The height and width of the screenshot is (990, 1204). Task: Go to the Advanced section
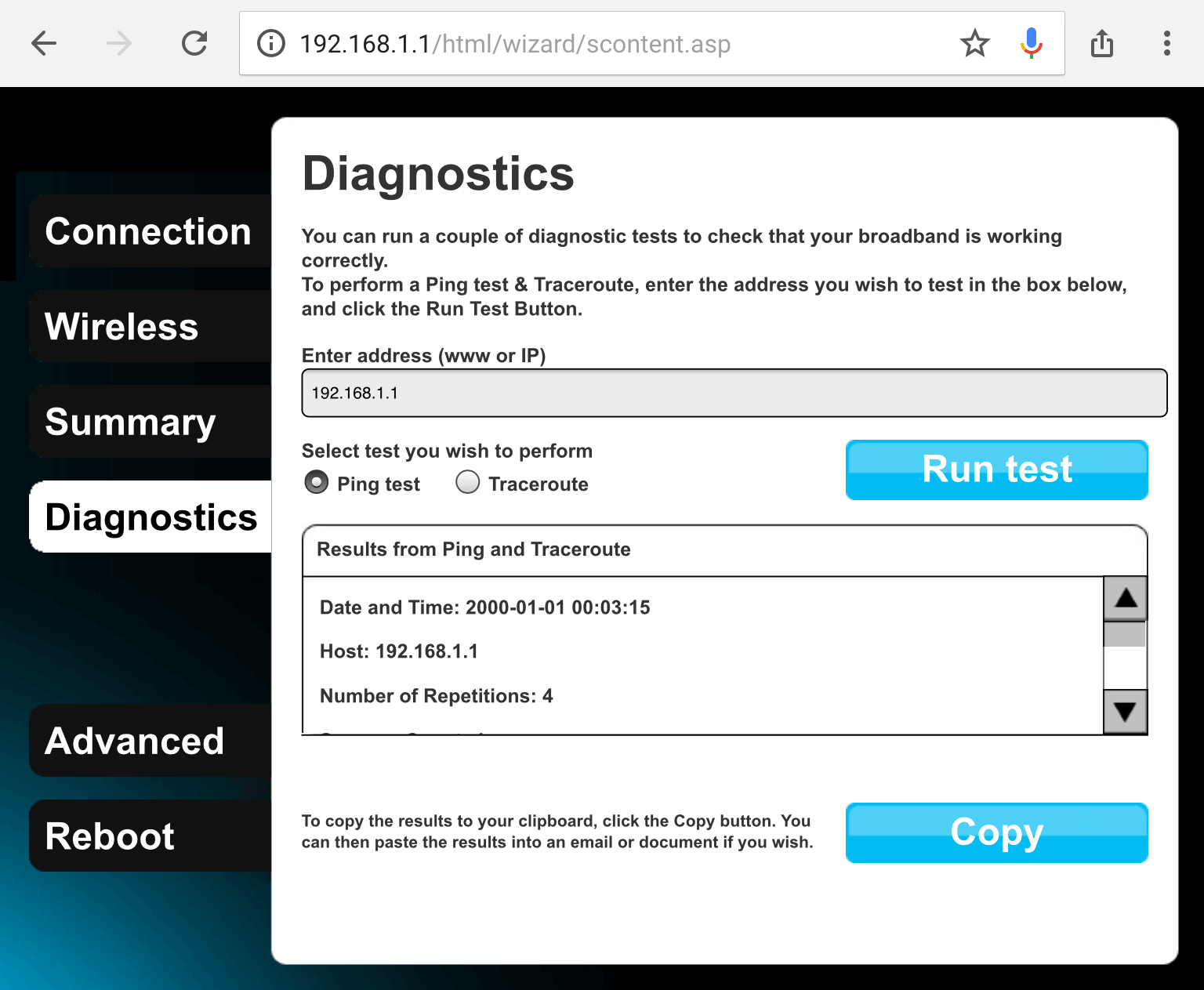150,741
